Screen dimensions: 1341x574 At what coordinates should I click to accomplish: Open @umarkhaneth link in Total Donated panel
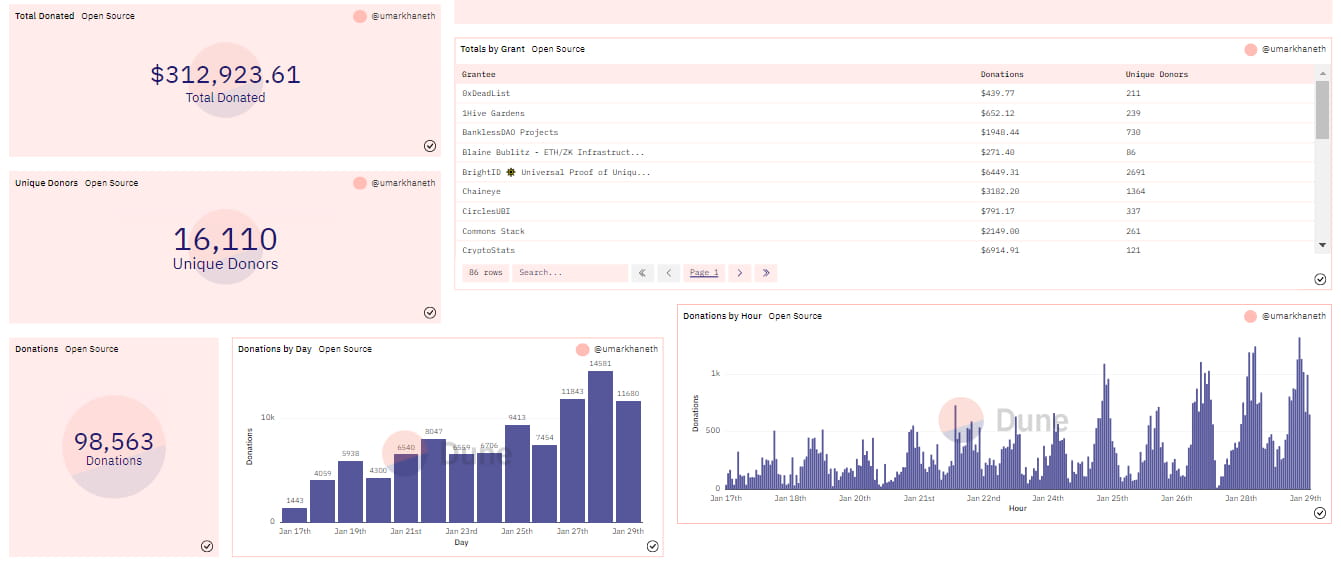coord(403,17)
